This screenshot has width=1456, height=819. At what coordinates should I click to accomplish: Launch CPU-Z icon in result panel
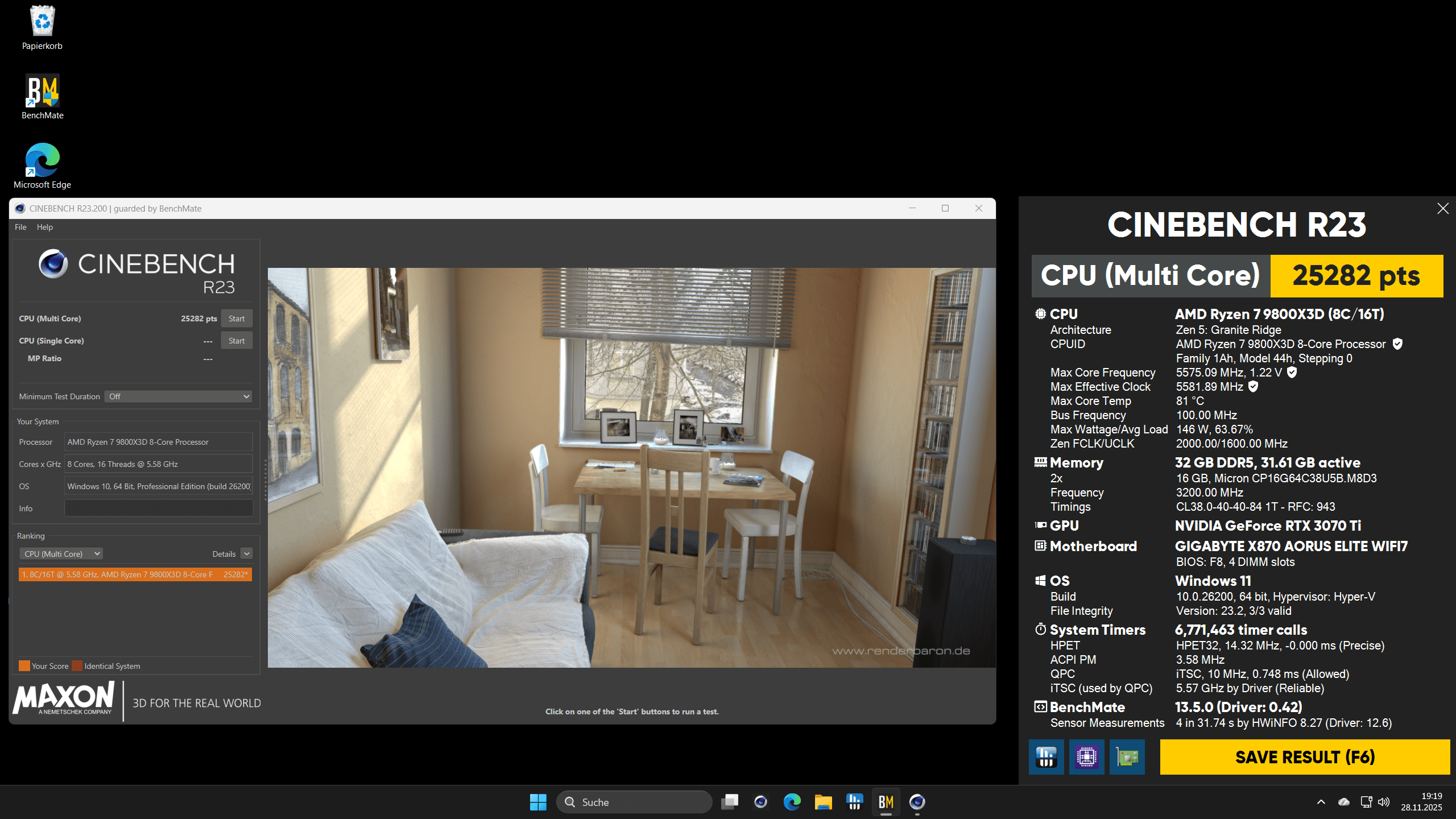click(1086, 757)
